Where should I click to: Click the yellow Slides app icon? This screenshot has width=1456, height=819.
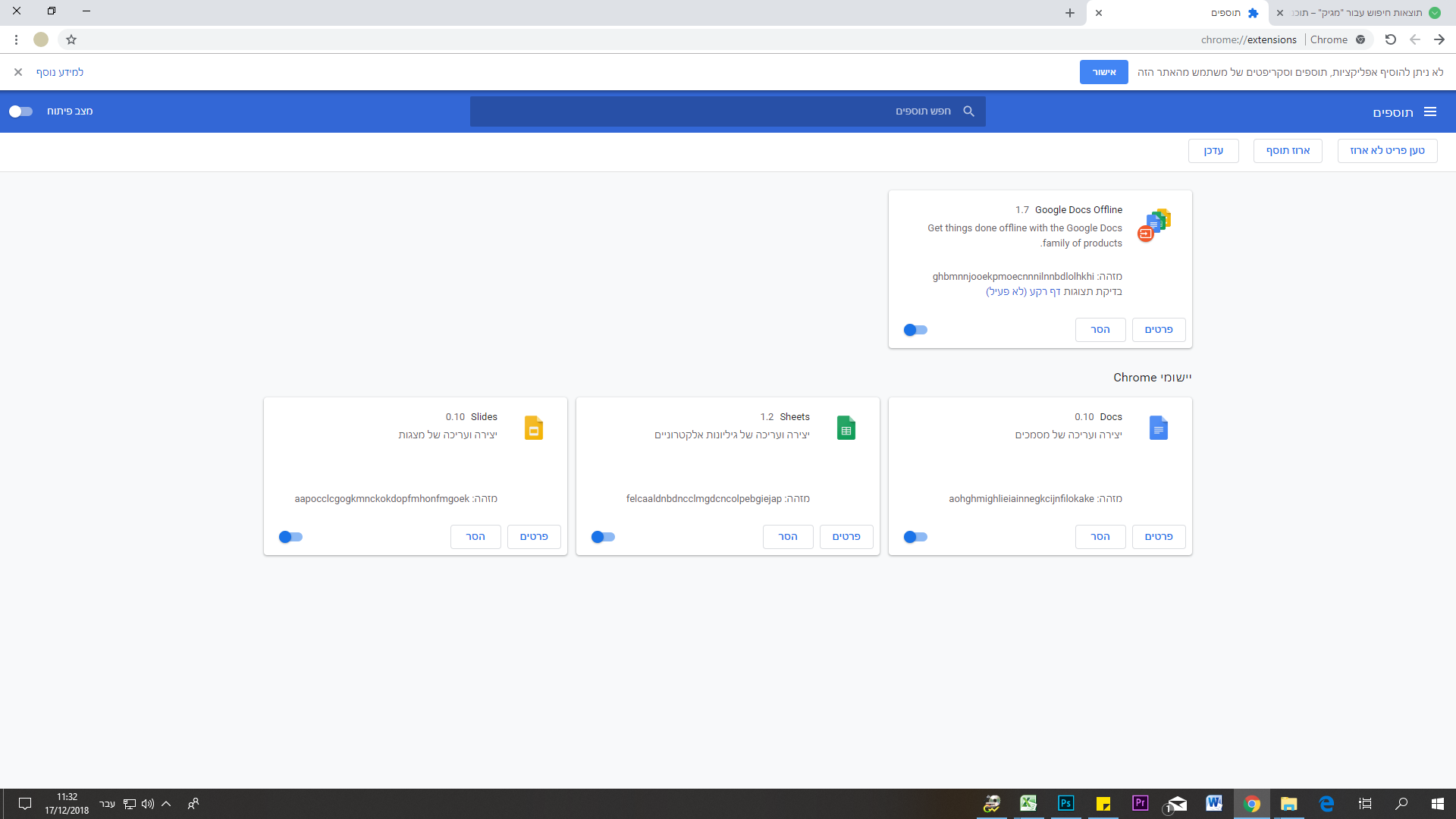click(533, 428)
